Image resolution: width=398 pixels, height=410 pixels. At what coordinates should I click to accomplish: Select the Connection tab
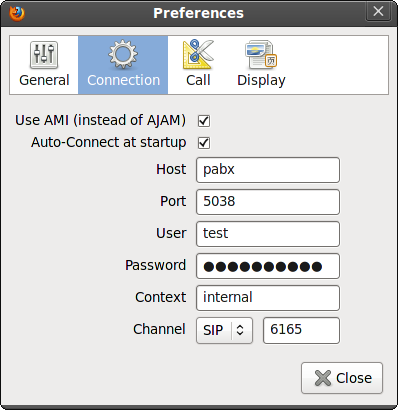(123, 65)
